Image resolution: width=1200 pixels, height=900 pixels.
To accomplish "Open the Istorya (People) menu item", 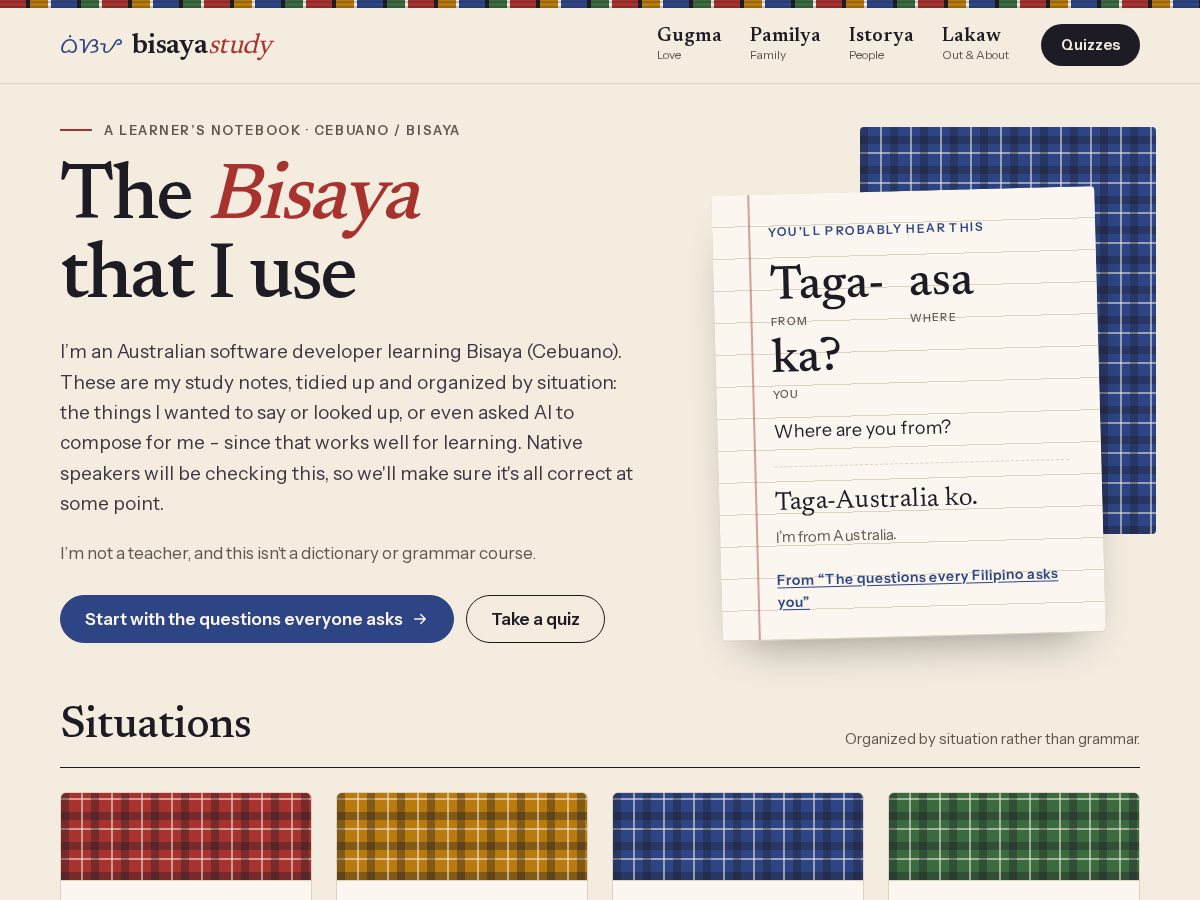I will (x=881, y=44).
